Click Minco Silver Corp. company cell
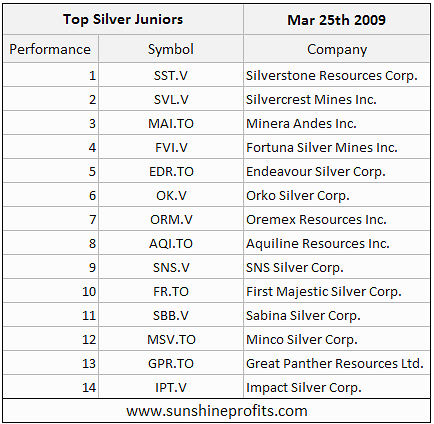 pos(337,339)
